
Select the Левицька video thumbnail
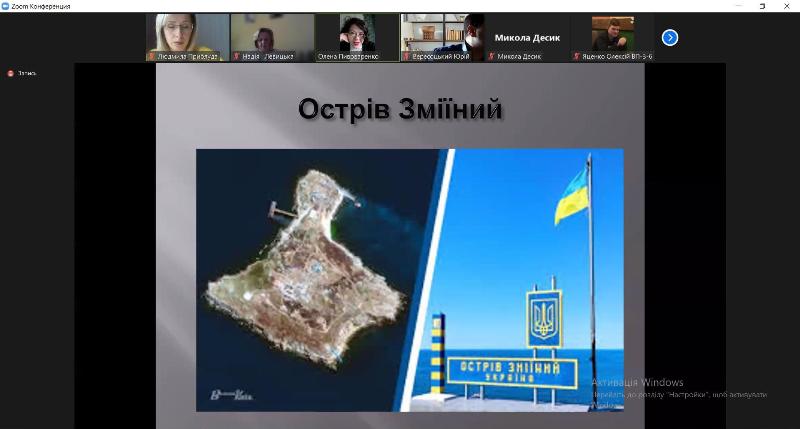tap(272, 37)
